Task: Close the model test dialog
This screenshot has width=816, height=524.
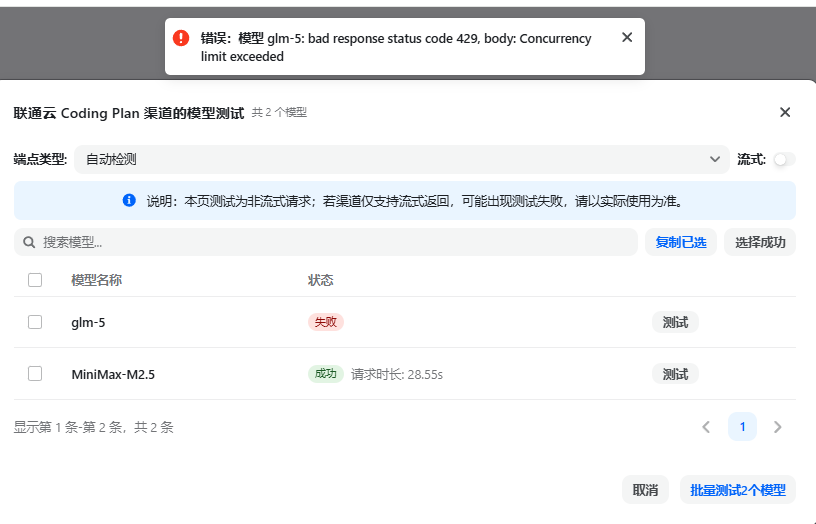Action: [x=785, y=112]
